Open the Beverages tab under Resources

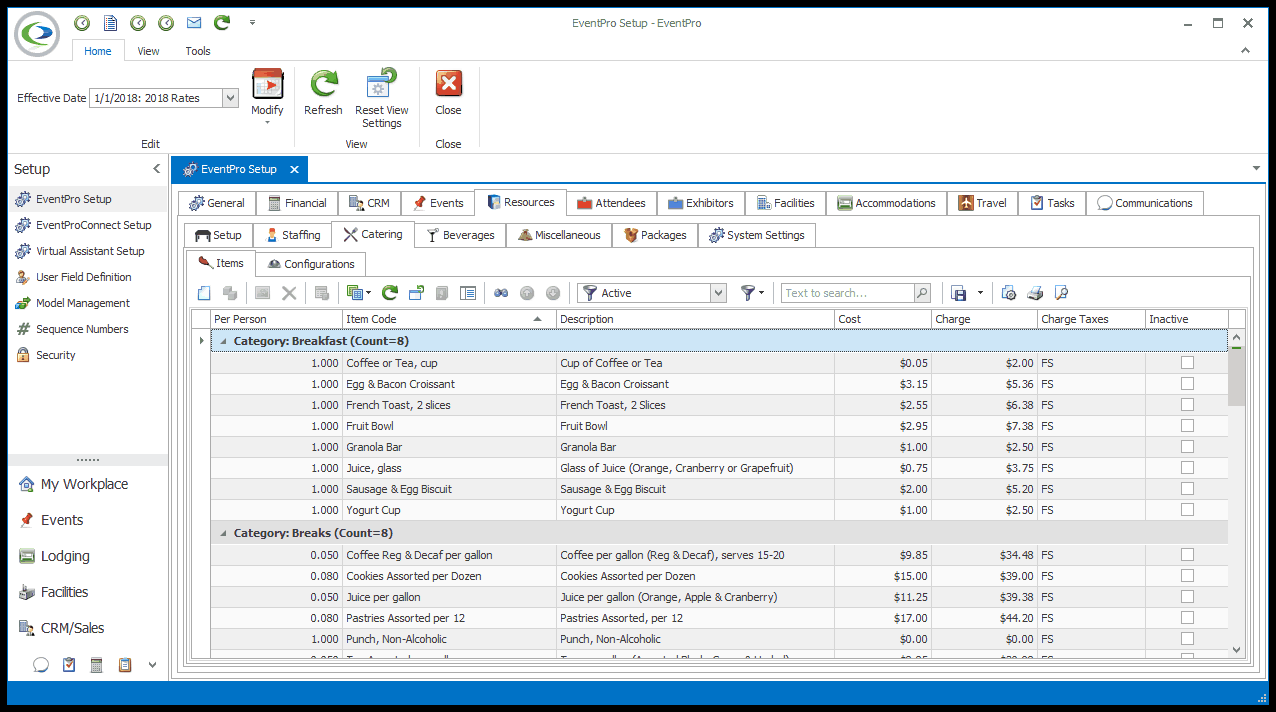tap(460, 235)
